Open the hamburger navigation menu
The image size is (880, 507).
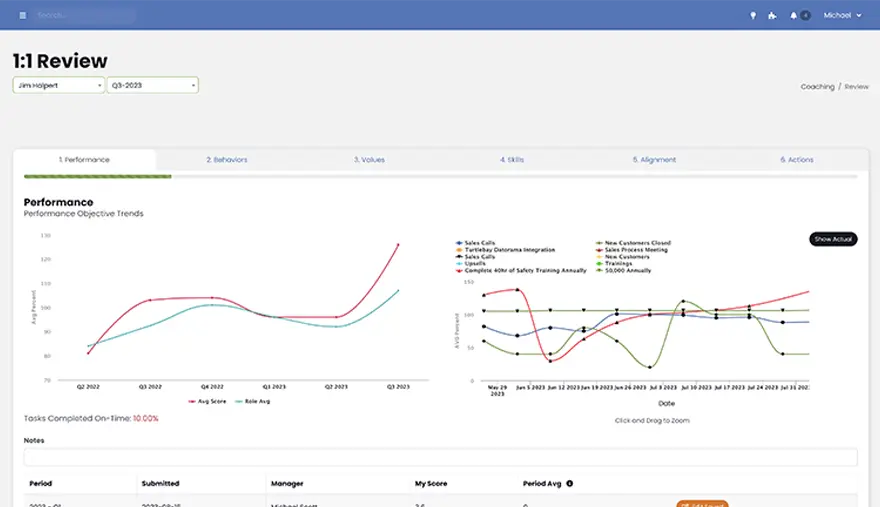tap(23, 16)
